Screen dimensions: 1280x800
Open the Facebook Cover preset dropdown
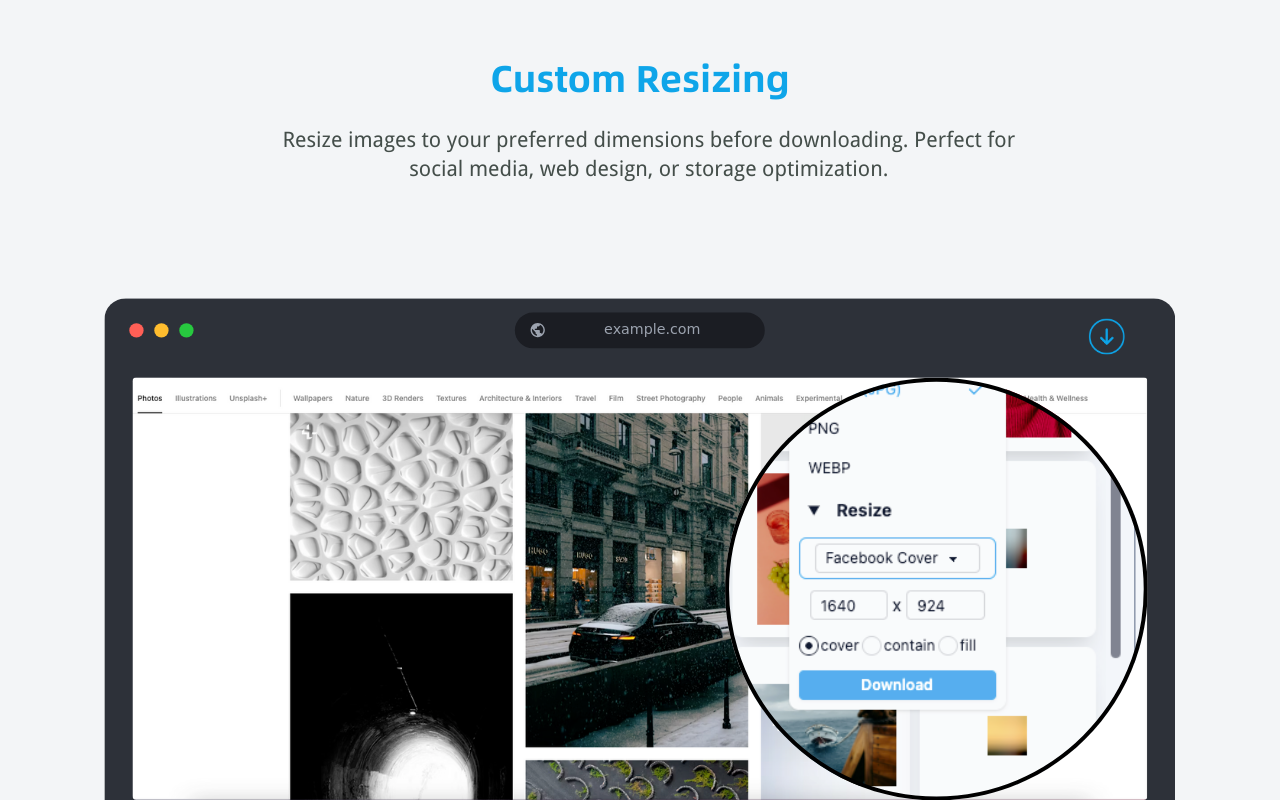[x=896, y=558]
